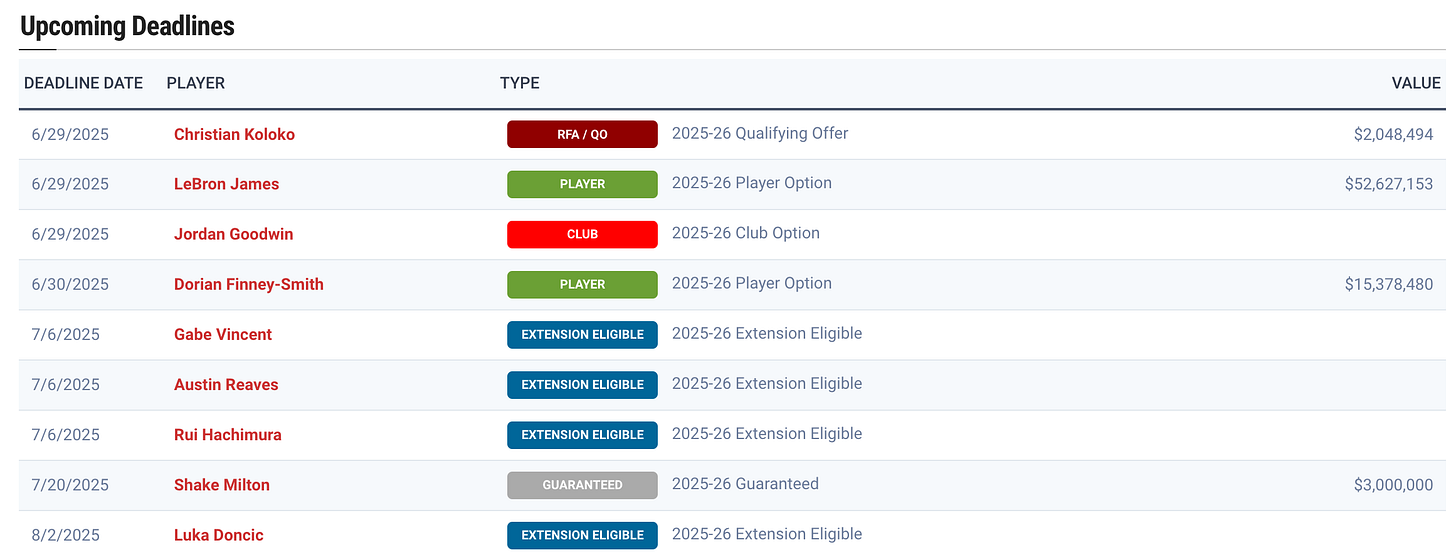Click LeBron James's PLAYER option badge
This screenshot has width=1456, height=557.
(x=582, y=184)
